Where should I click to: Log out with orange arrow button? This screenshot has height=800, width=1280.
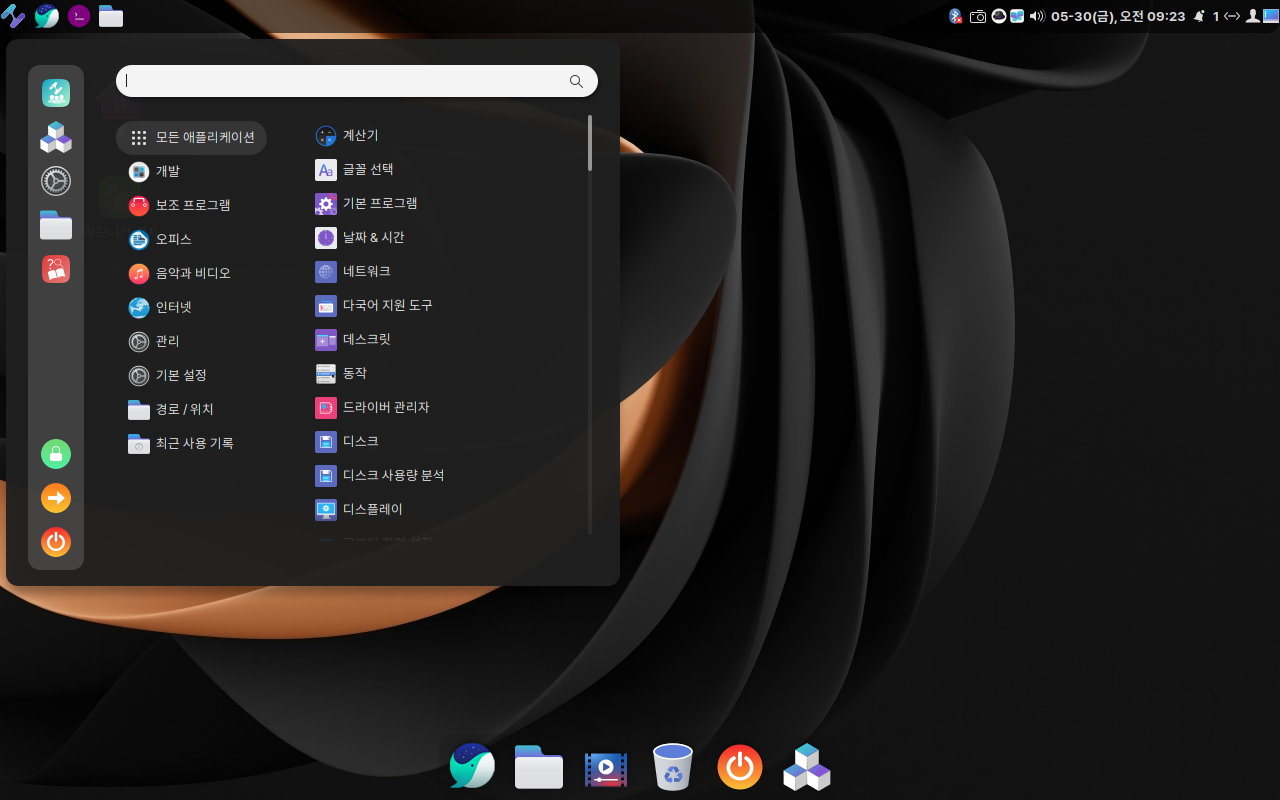[x=56, y=498]
